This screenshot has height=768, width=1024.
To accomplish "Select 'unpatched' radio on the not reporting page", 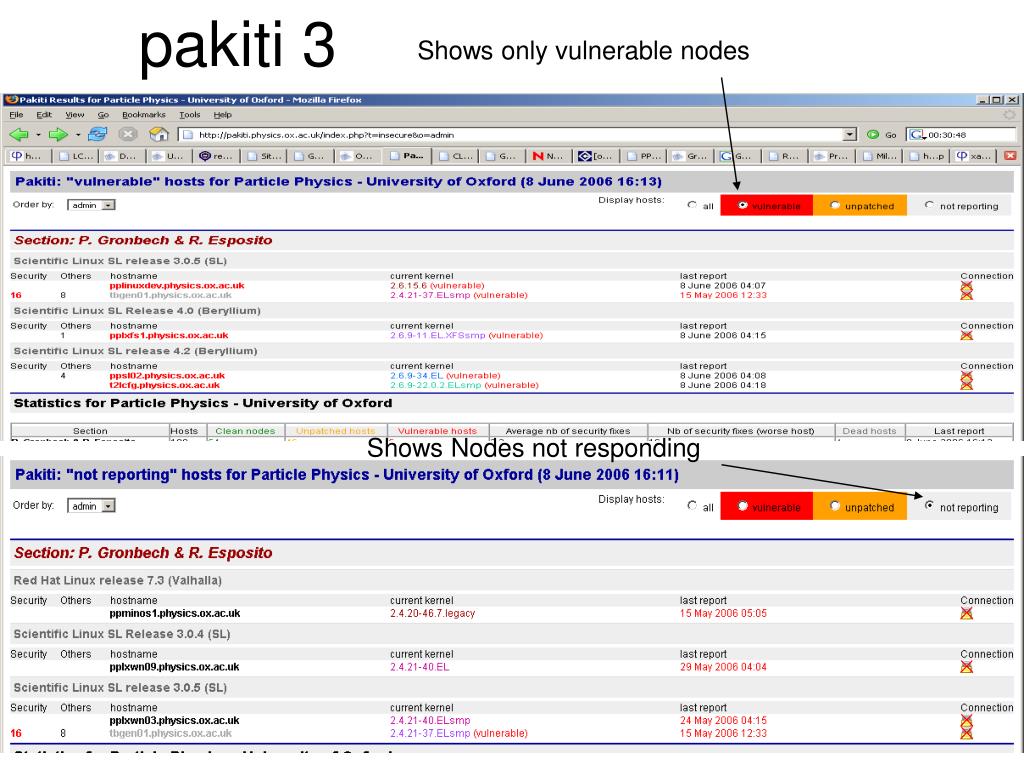I will point(835,505).
